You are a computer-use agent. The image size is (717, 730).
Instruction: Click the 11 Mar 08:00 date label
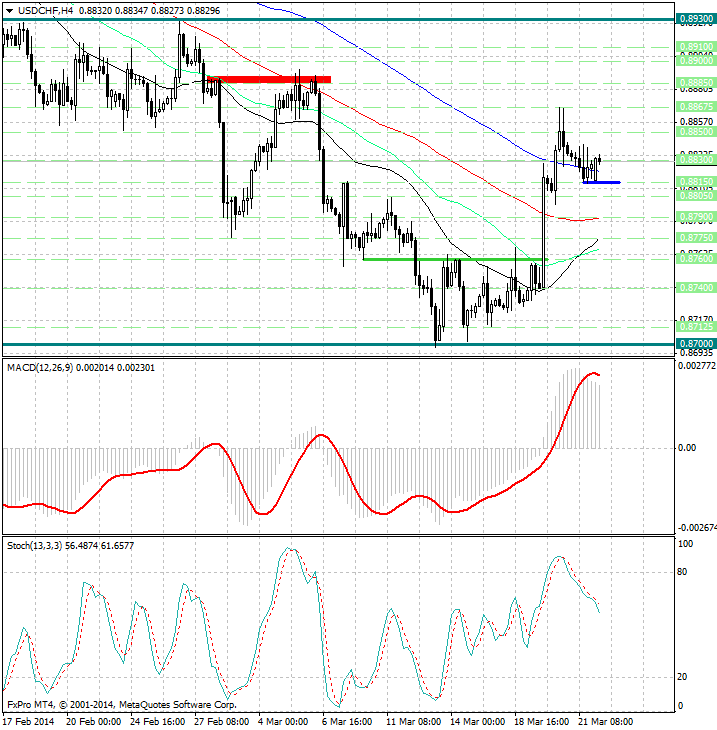pyautogui.click(x=413, y=722)
